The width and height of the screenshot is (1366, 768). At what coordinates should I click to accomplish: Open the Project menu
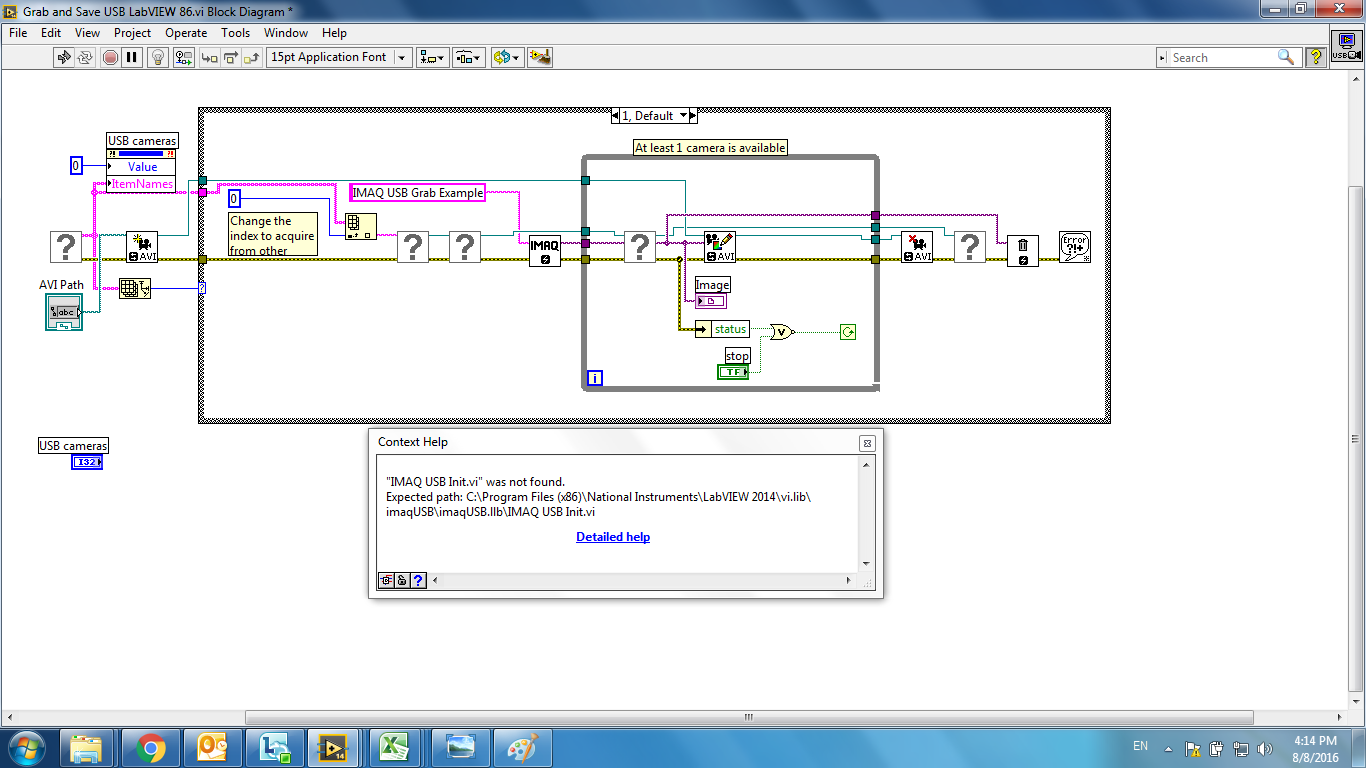[x=132, y=33]
